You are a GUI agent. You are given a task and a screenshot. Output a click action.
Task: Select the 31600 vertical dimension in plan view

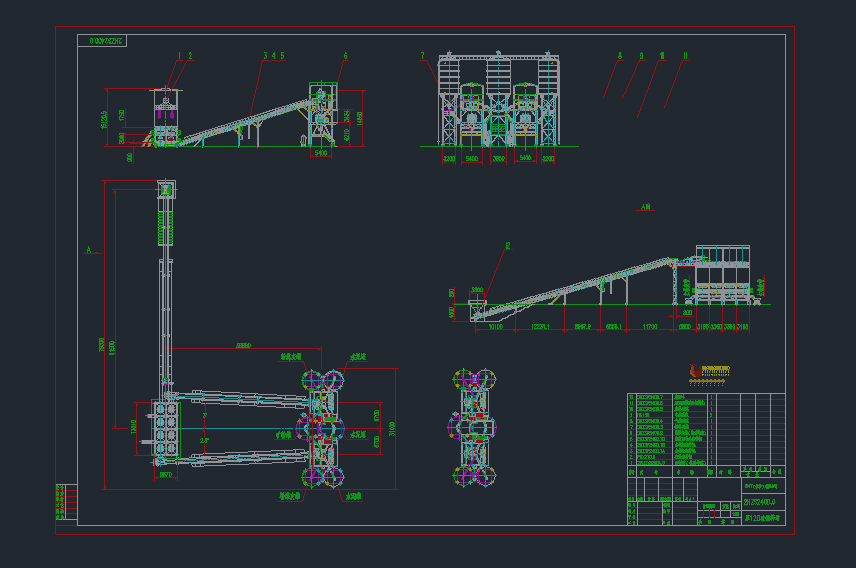pyautogui.click(x=392, y=430)
